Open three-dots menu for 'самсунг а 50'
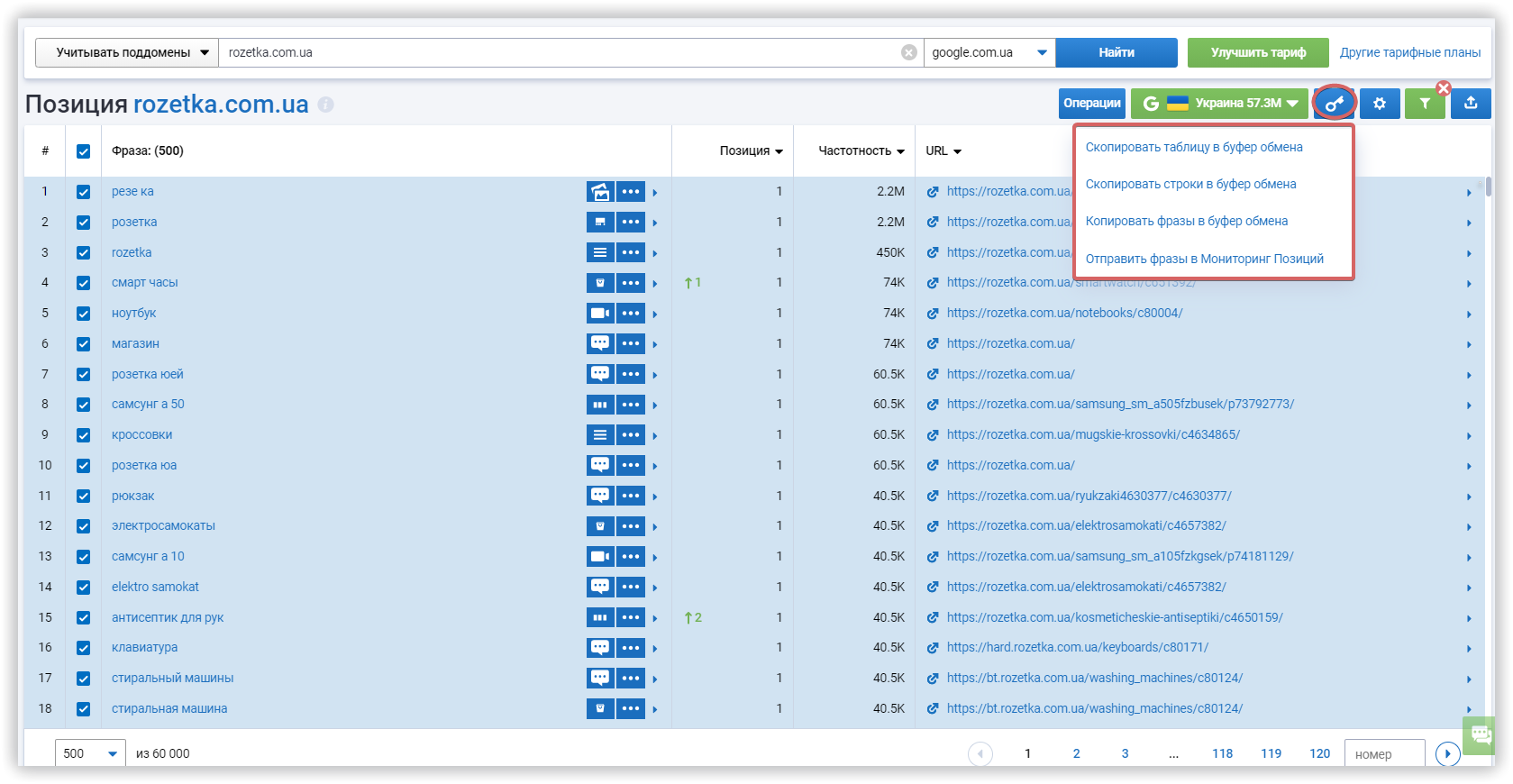This screenshot has height=784, width=1513. [x=631, y=405]
